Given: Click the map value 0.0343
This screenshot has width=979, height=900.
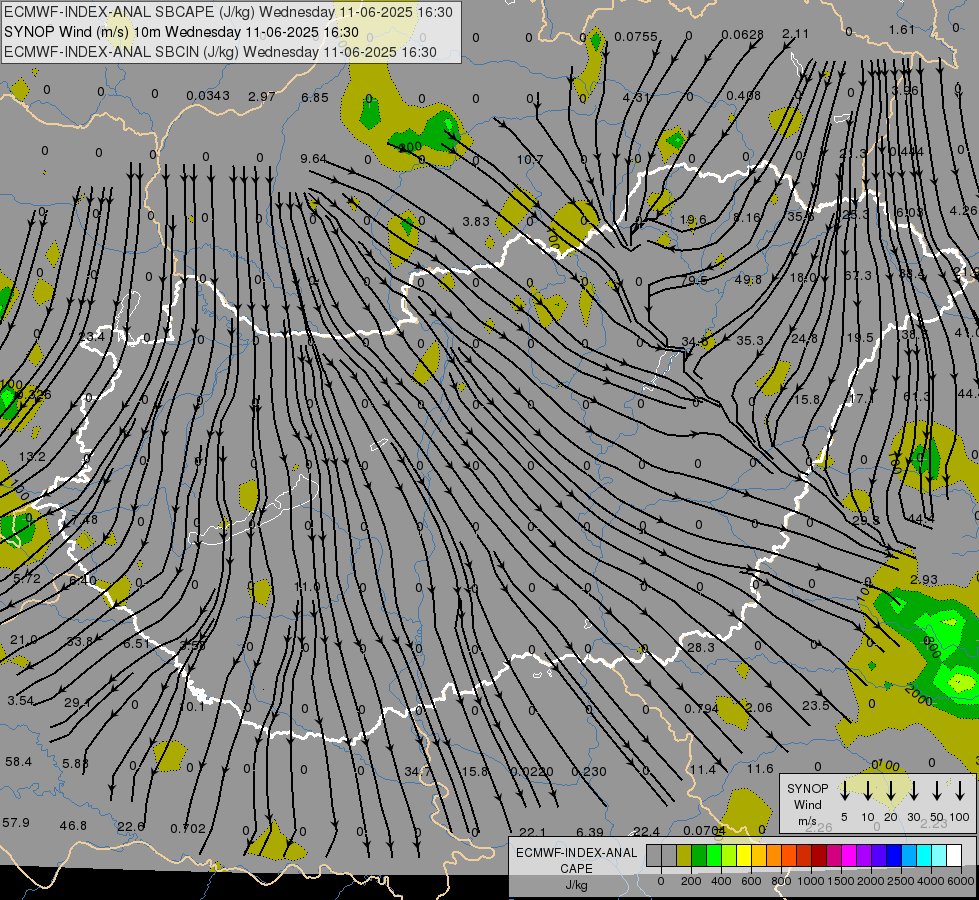Looking at the screenshot, I should 208,96.
